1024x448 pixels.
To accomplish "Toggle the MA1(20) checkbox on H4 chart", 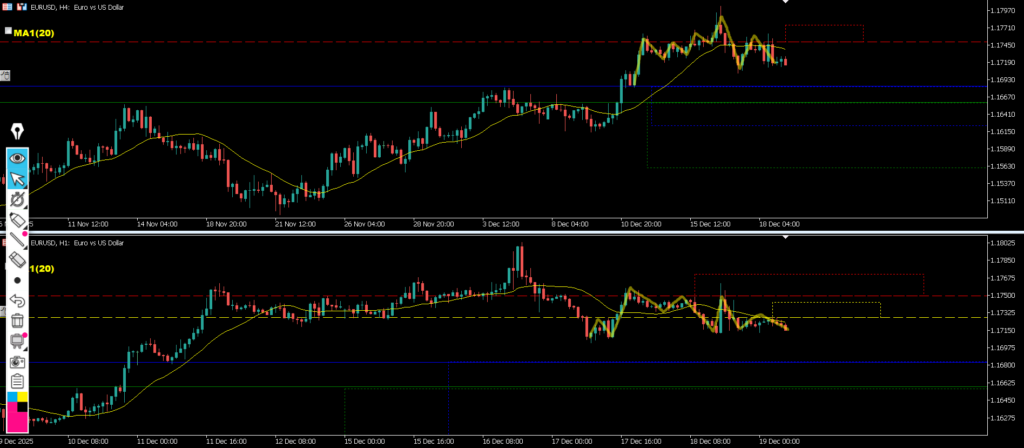I will point(8,32).
